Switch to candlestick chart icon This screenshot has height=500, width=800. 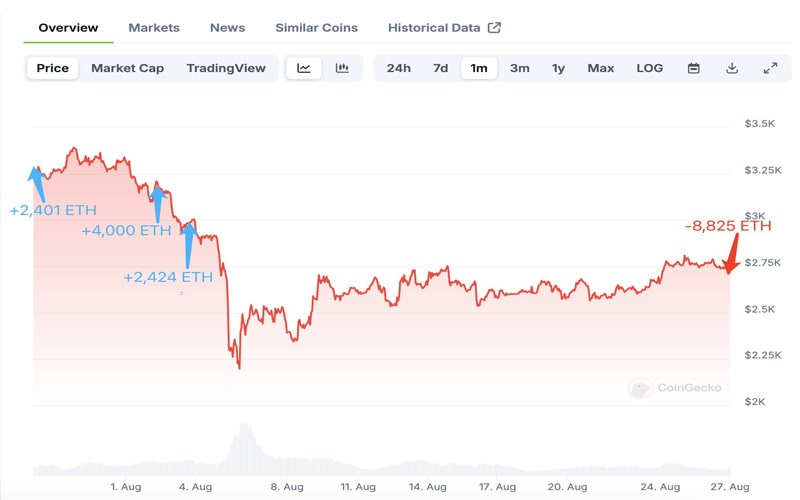tap(342, 68)
